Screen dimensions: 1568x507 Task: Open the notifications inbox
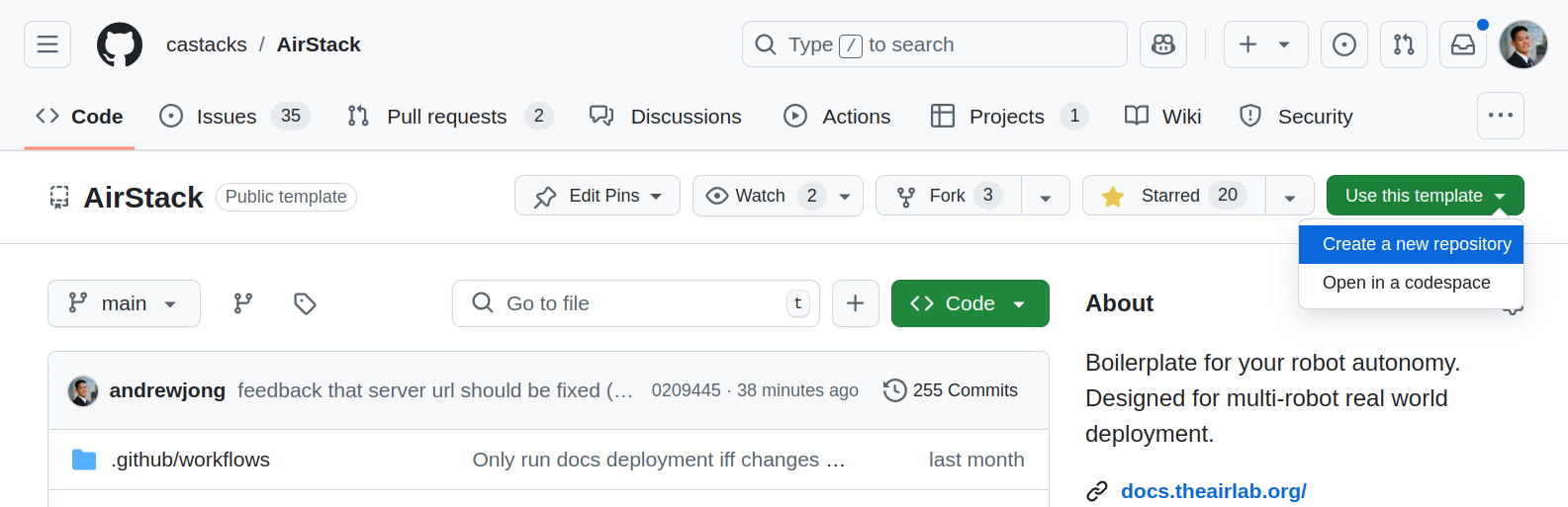tap(1462, 44)
